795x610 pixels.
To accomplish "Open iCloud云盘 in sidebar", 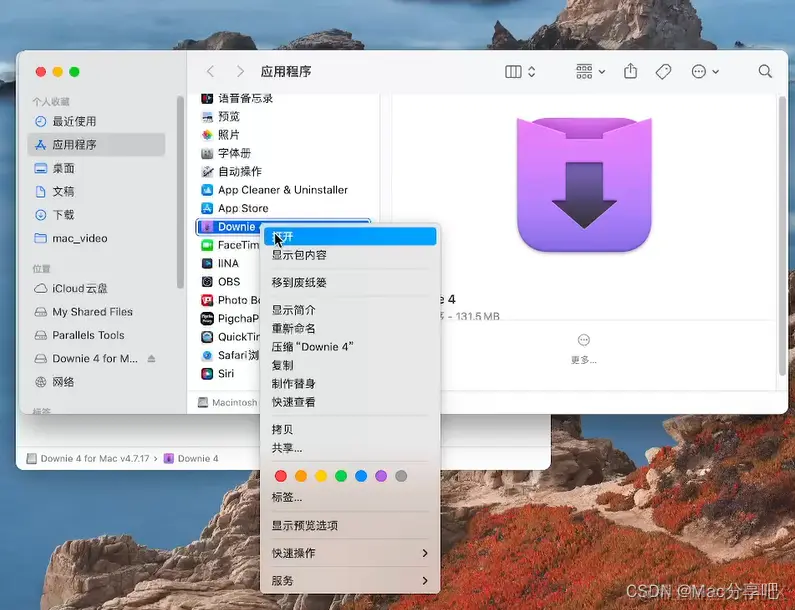I will pos(96,288).
